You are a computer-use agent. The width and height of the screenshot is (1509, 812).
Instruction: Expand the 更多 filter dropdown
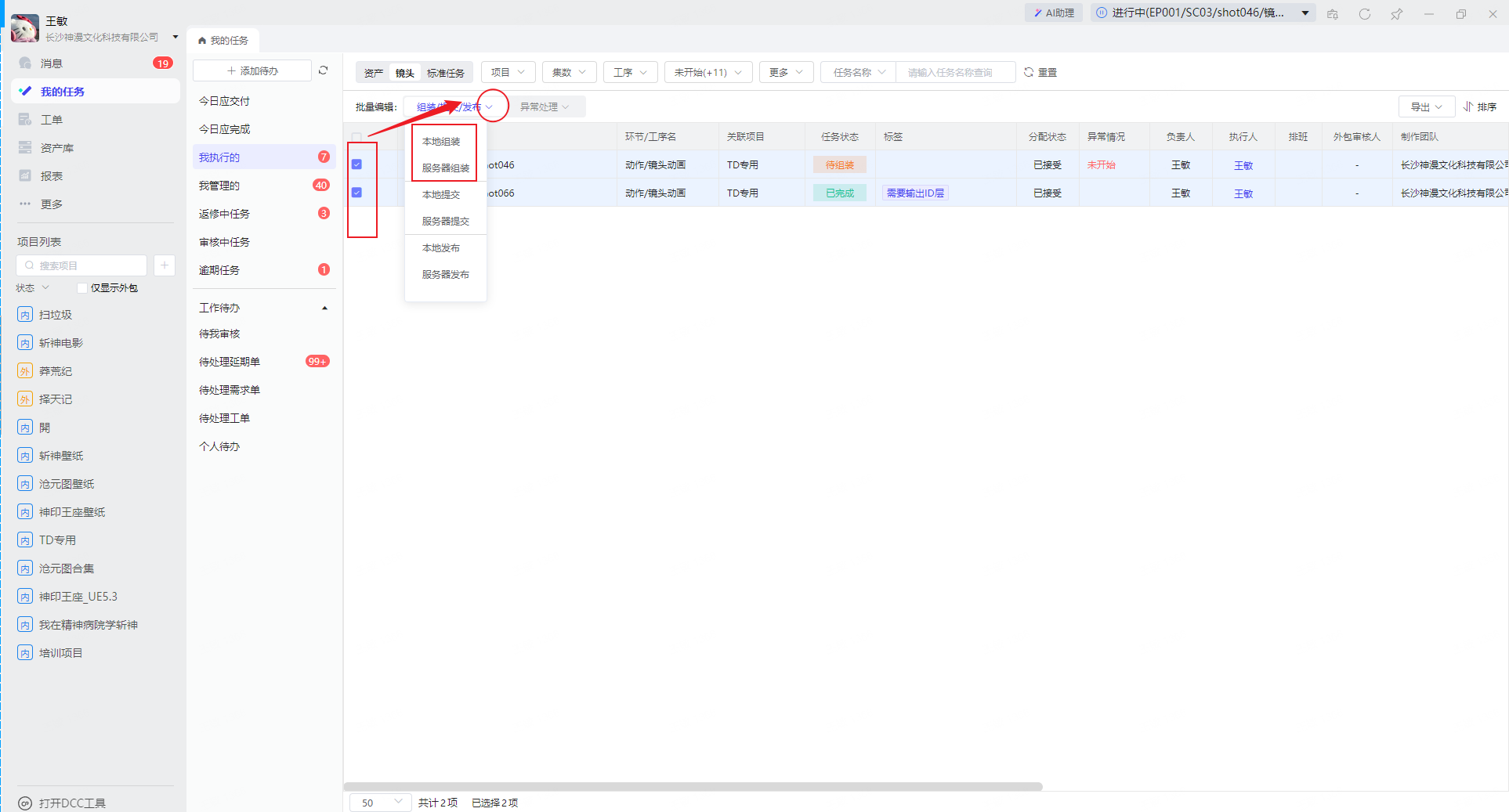point(787,72)
